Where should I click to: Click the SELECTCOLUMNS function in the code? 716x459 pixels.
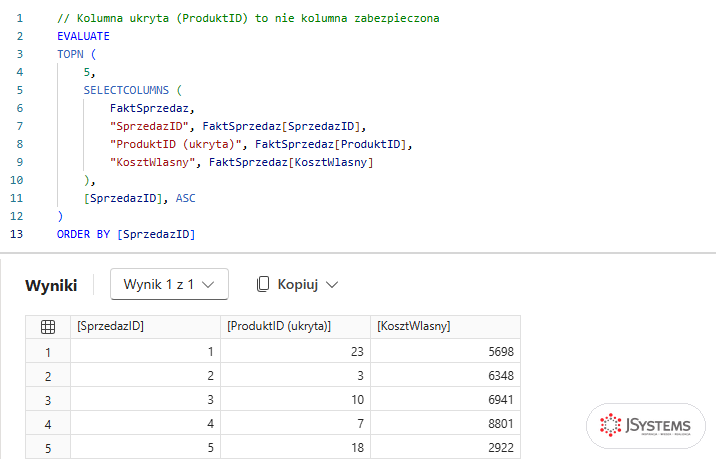coord(126,90)
